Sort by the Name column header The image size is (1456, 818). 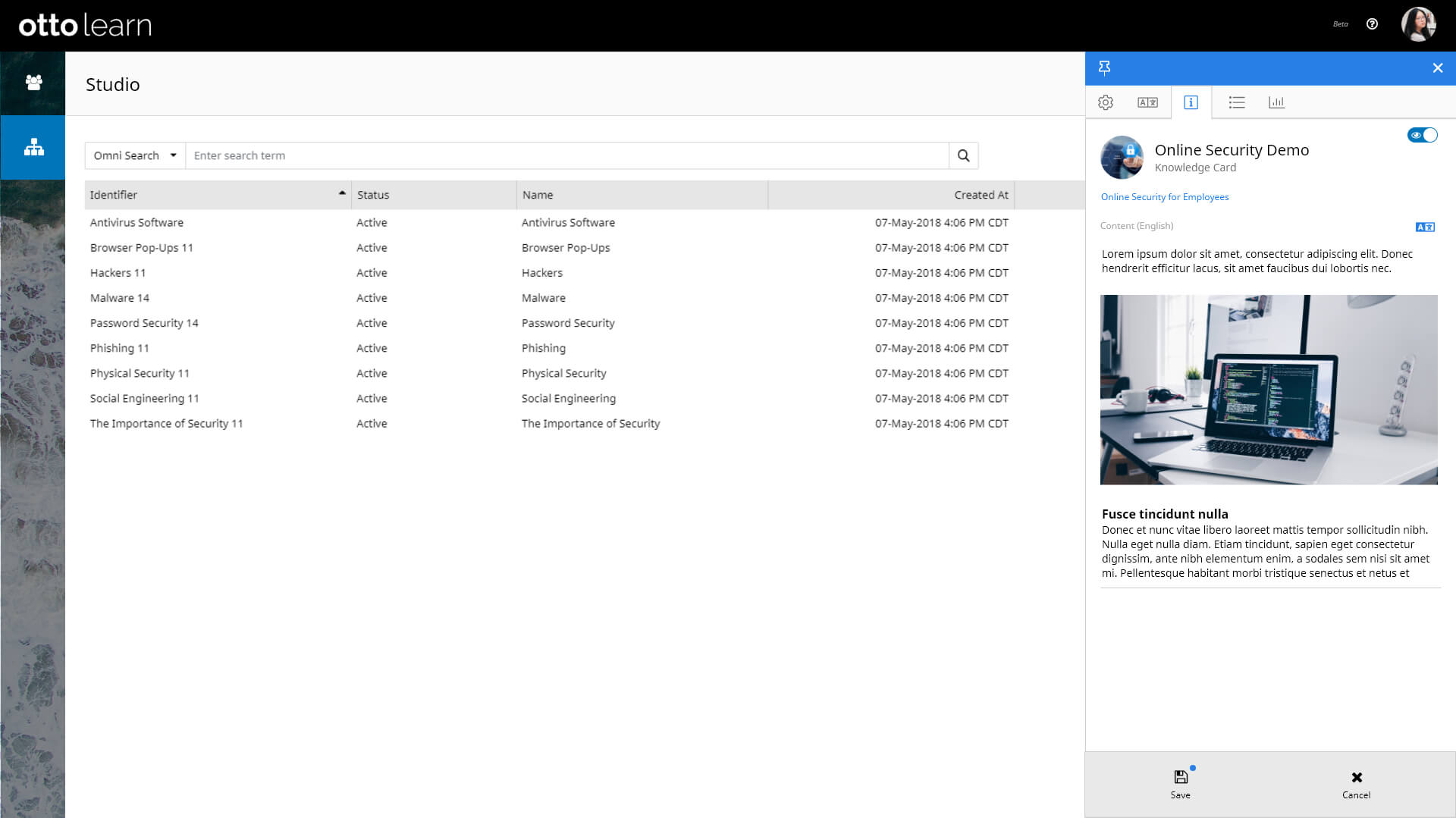click(x=642, y=195)
